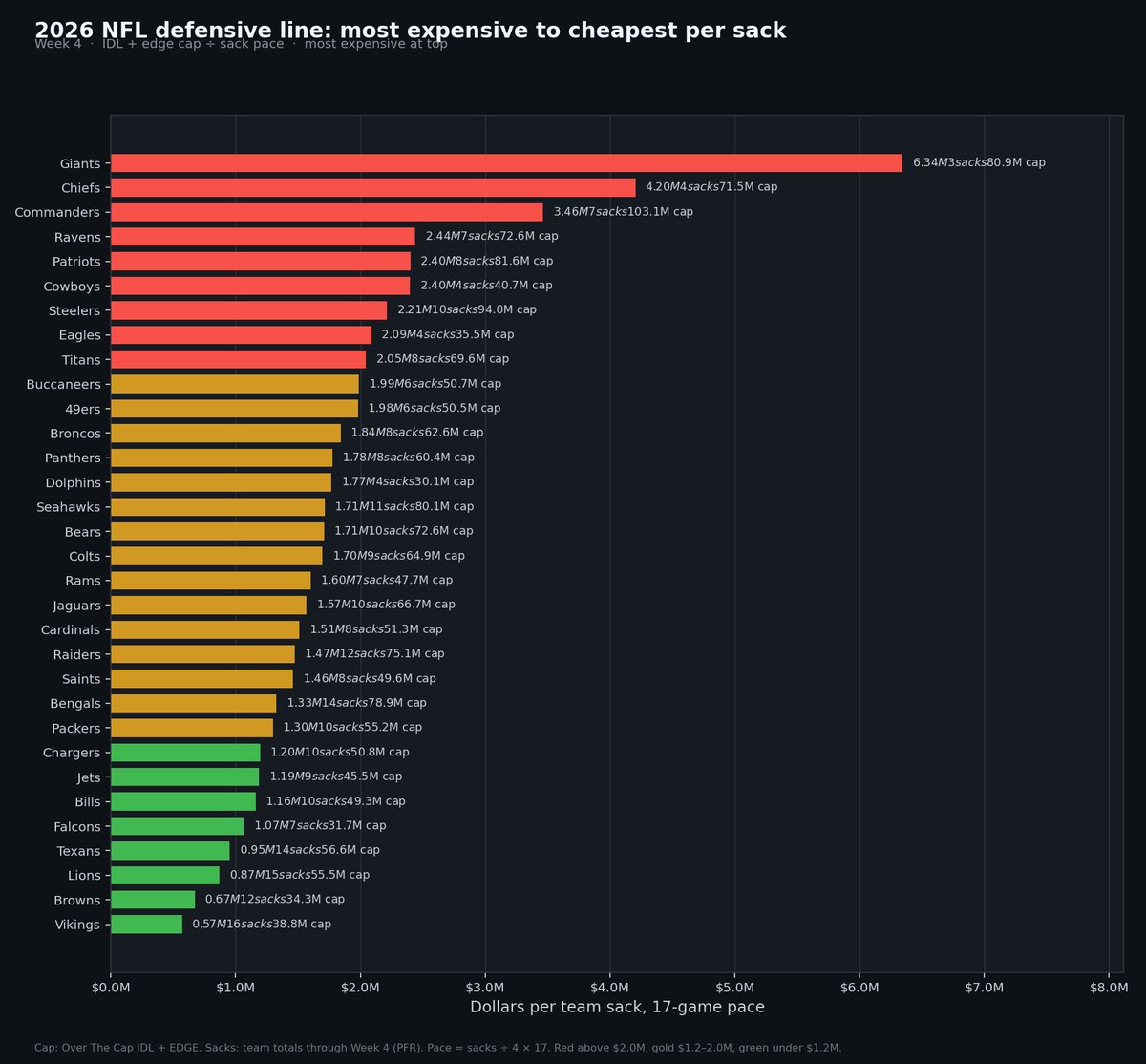Viewport: 1146px width, 1064px height.
Task: Click the '$8.0M' x-axis tick
Action: click(x=1109, y=988)
